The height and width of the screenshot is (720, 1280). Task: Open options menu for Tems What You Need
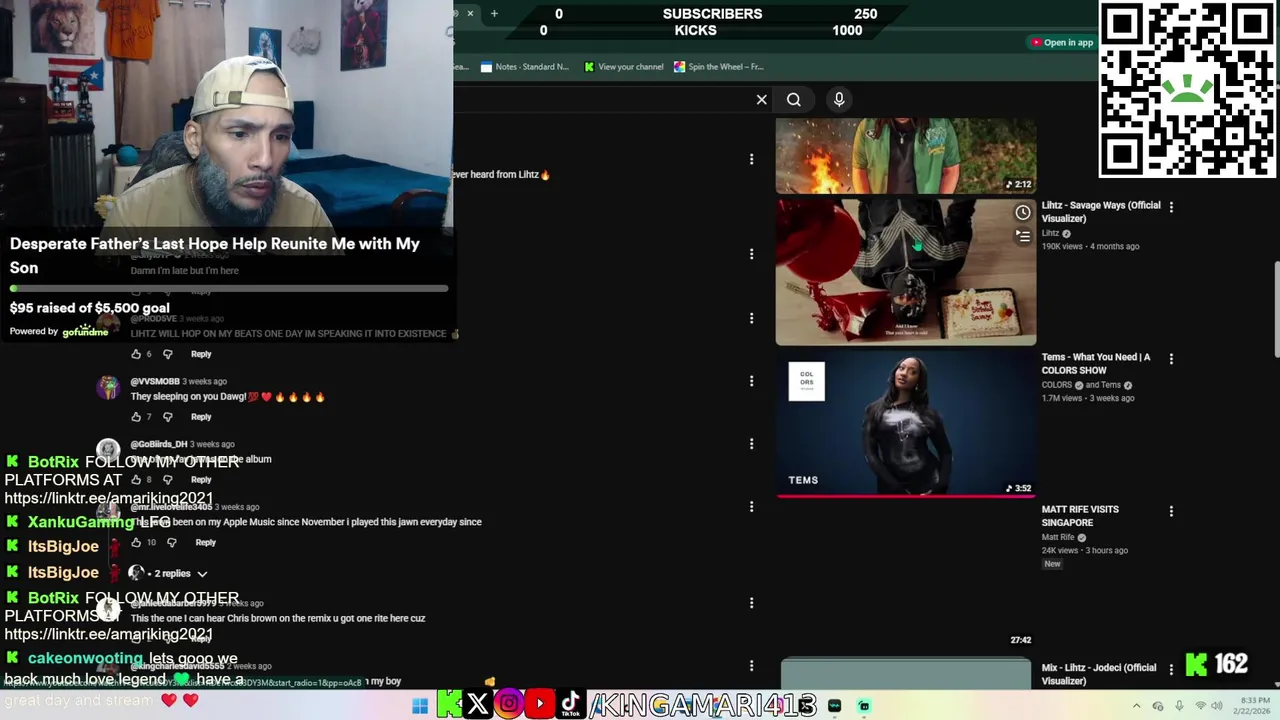(1171, 358)
